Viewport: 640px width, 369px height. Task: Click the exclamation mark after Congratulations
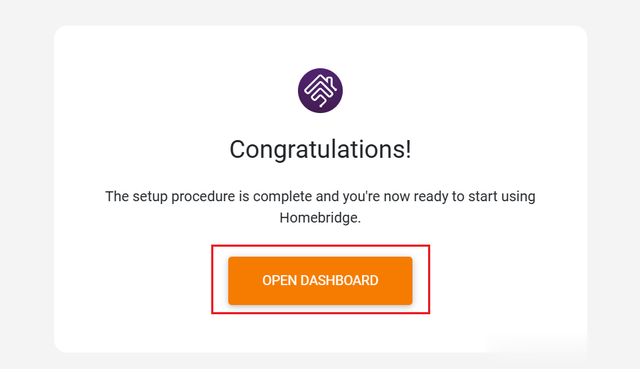point(409,149)
